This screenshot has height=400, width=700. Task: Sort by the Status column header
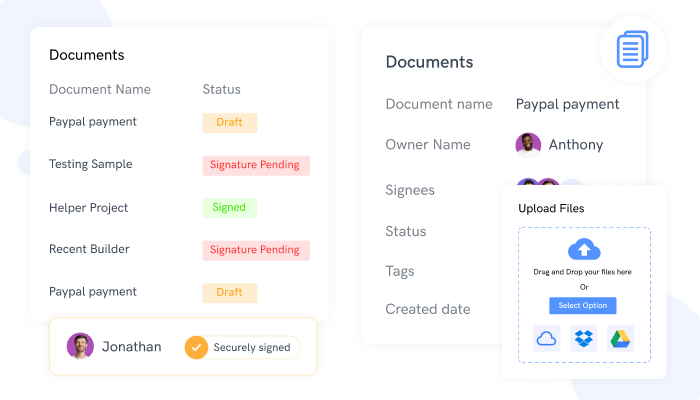pyautogui.click(x=220, y=89)
